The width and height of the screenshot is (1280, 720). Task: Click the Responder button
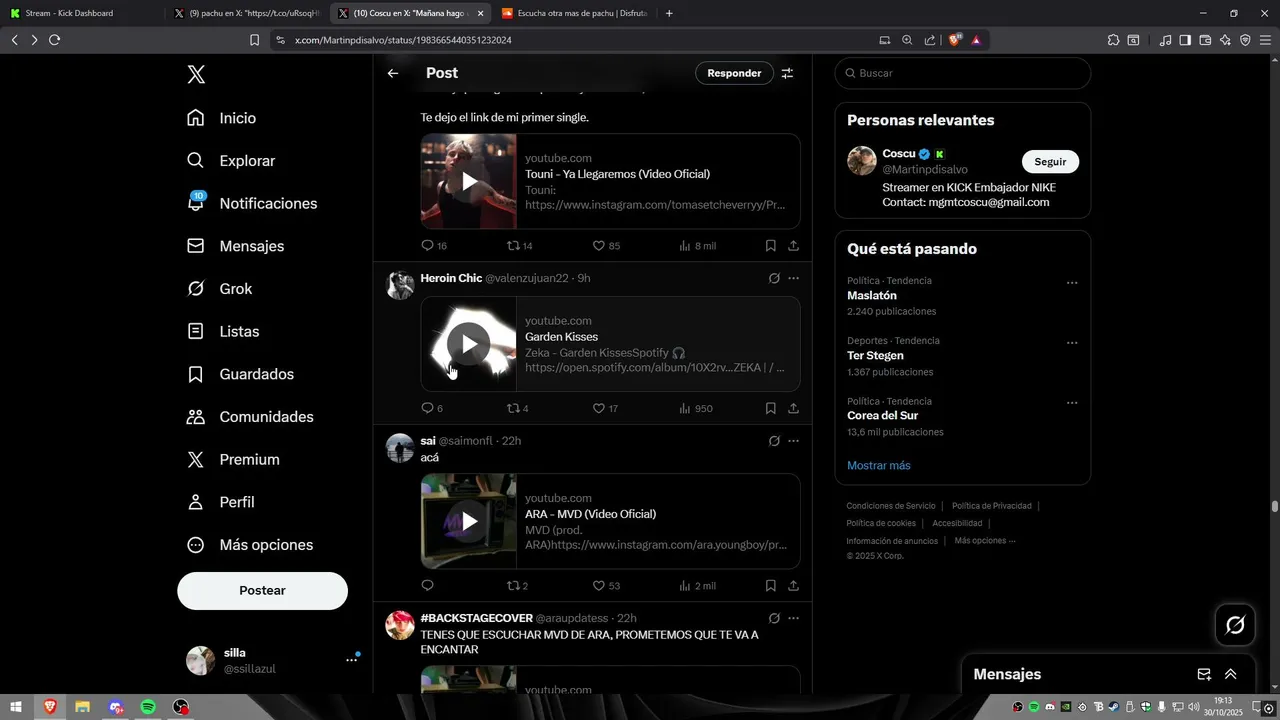tap(734, 73)
